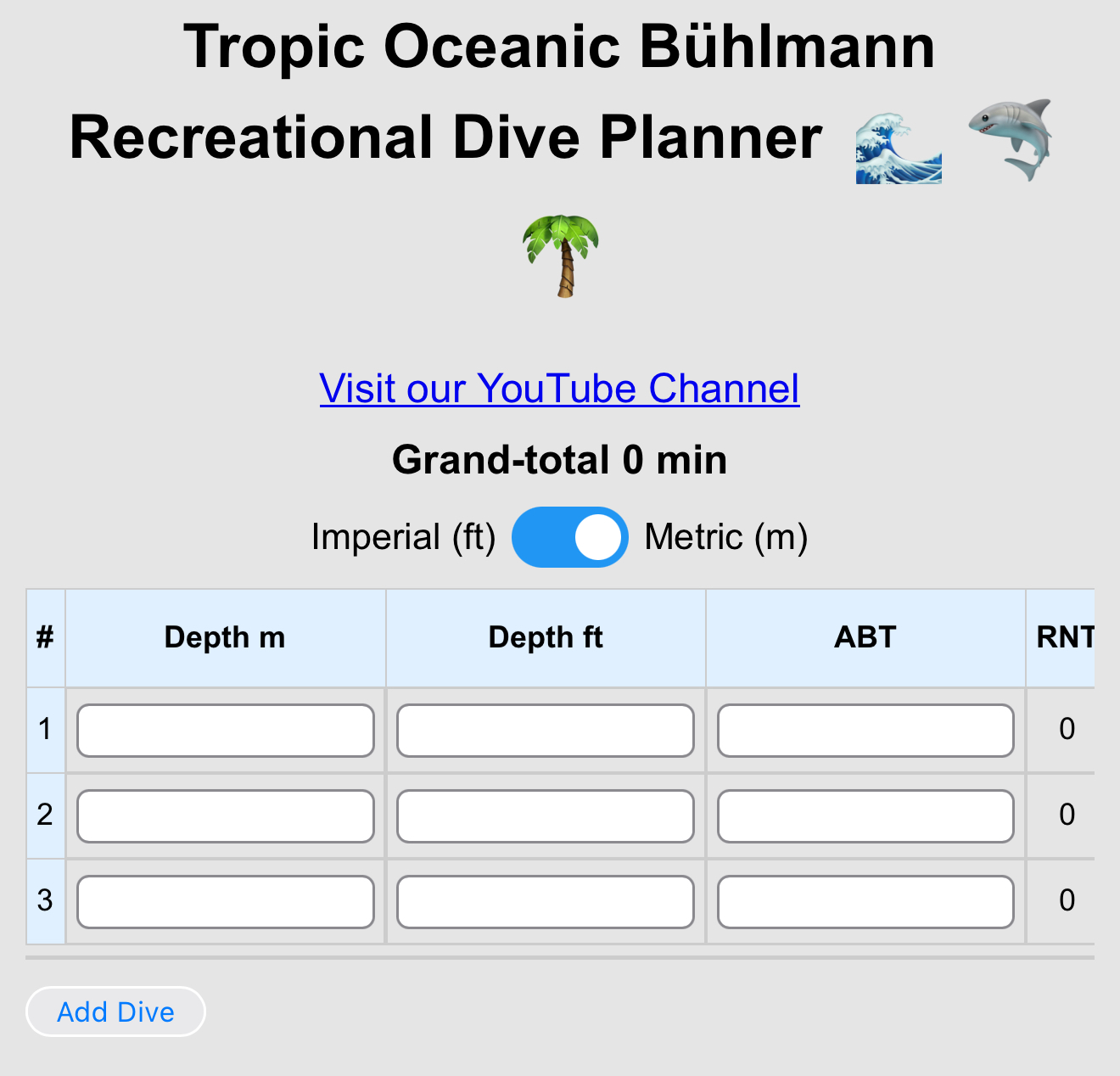Click the Imperial (ft) label
1120x1076 pixels.
404,537
